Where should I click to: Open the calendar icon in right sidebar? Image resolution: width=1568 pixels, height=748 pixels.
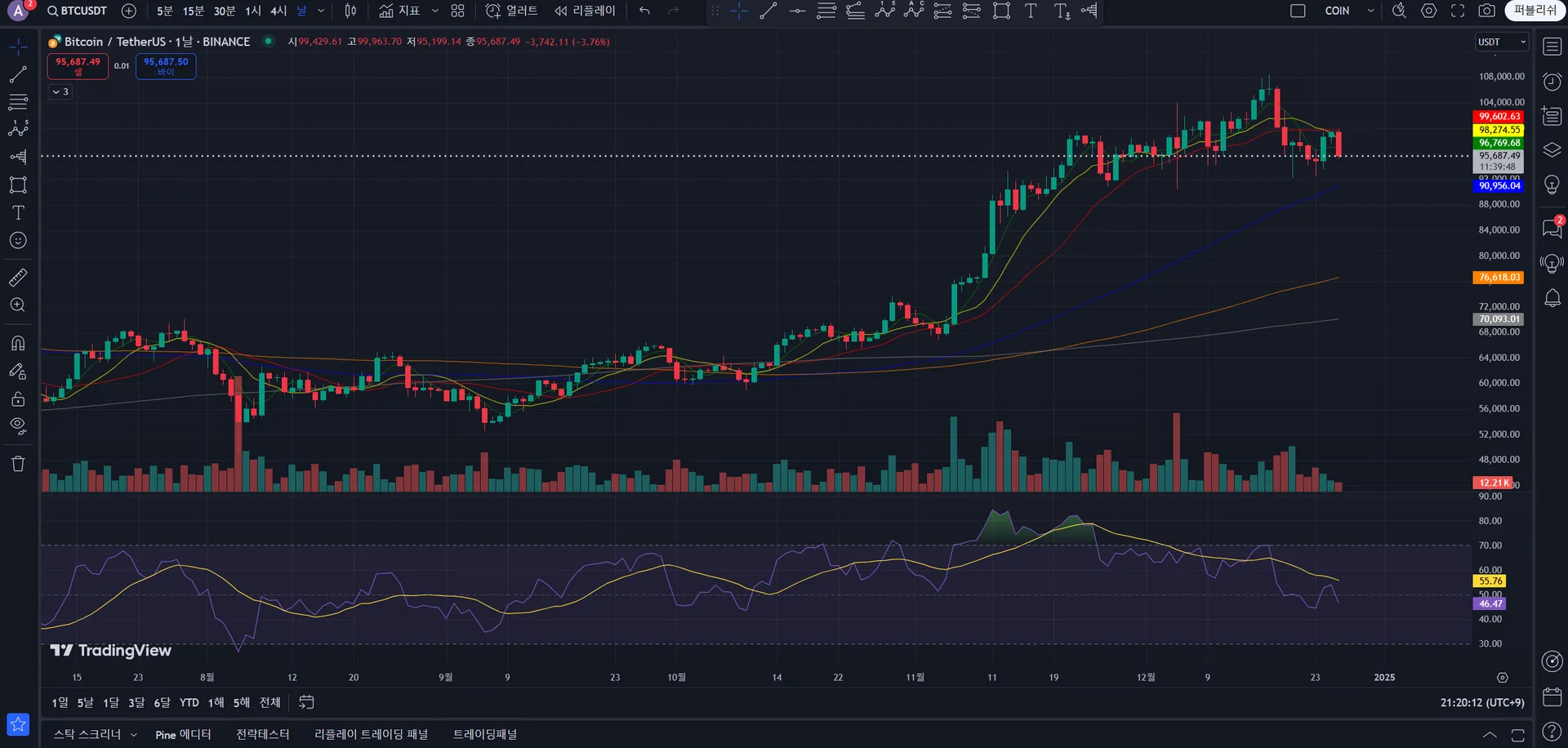tap(1552, 697)
